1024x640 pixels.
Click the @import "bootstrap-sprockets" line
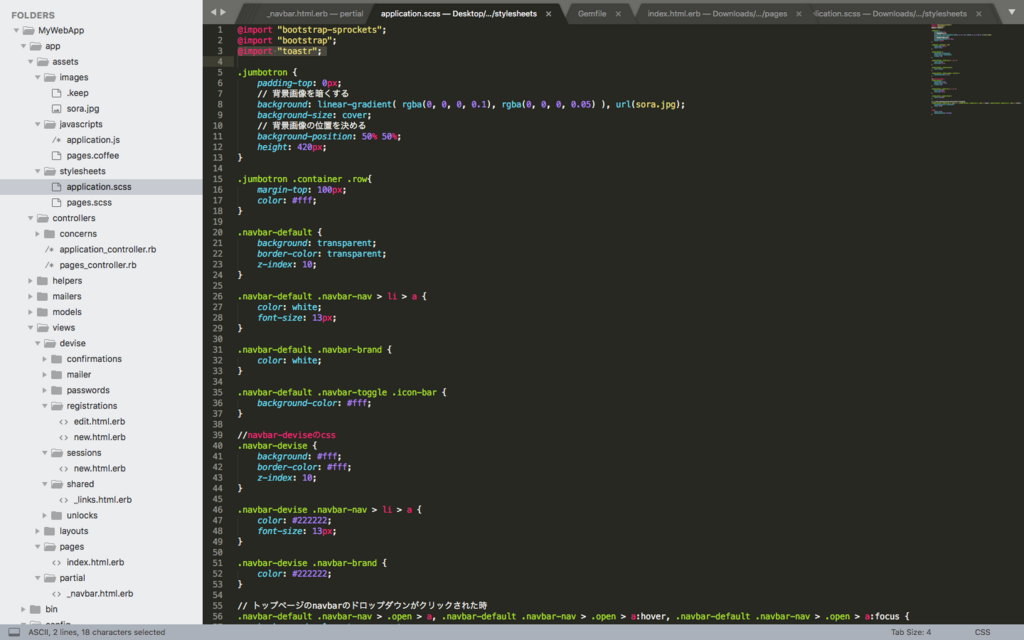(x=312, y=30)
